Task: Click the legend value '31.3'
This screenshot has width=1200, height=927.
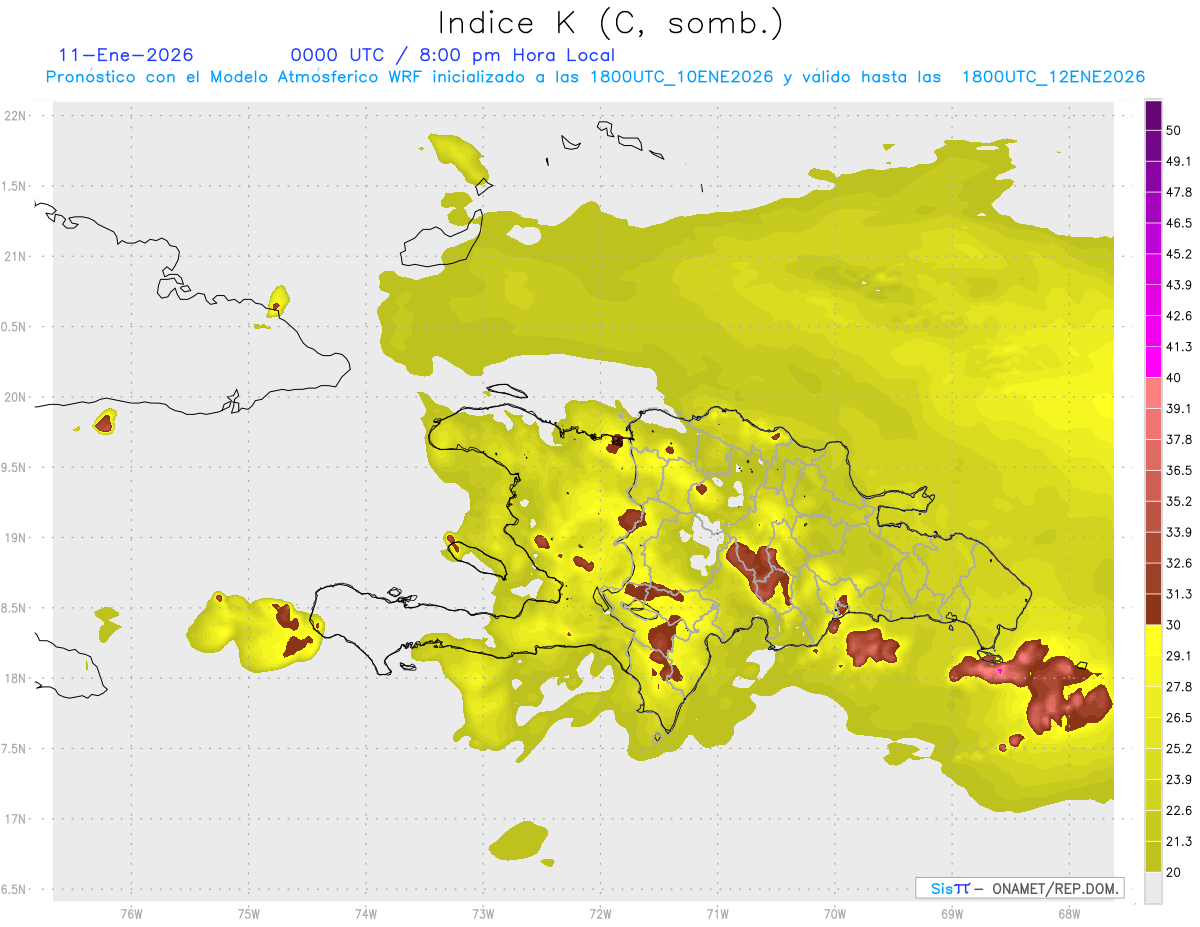Action: click(x=1179, y=594)
